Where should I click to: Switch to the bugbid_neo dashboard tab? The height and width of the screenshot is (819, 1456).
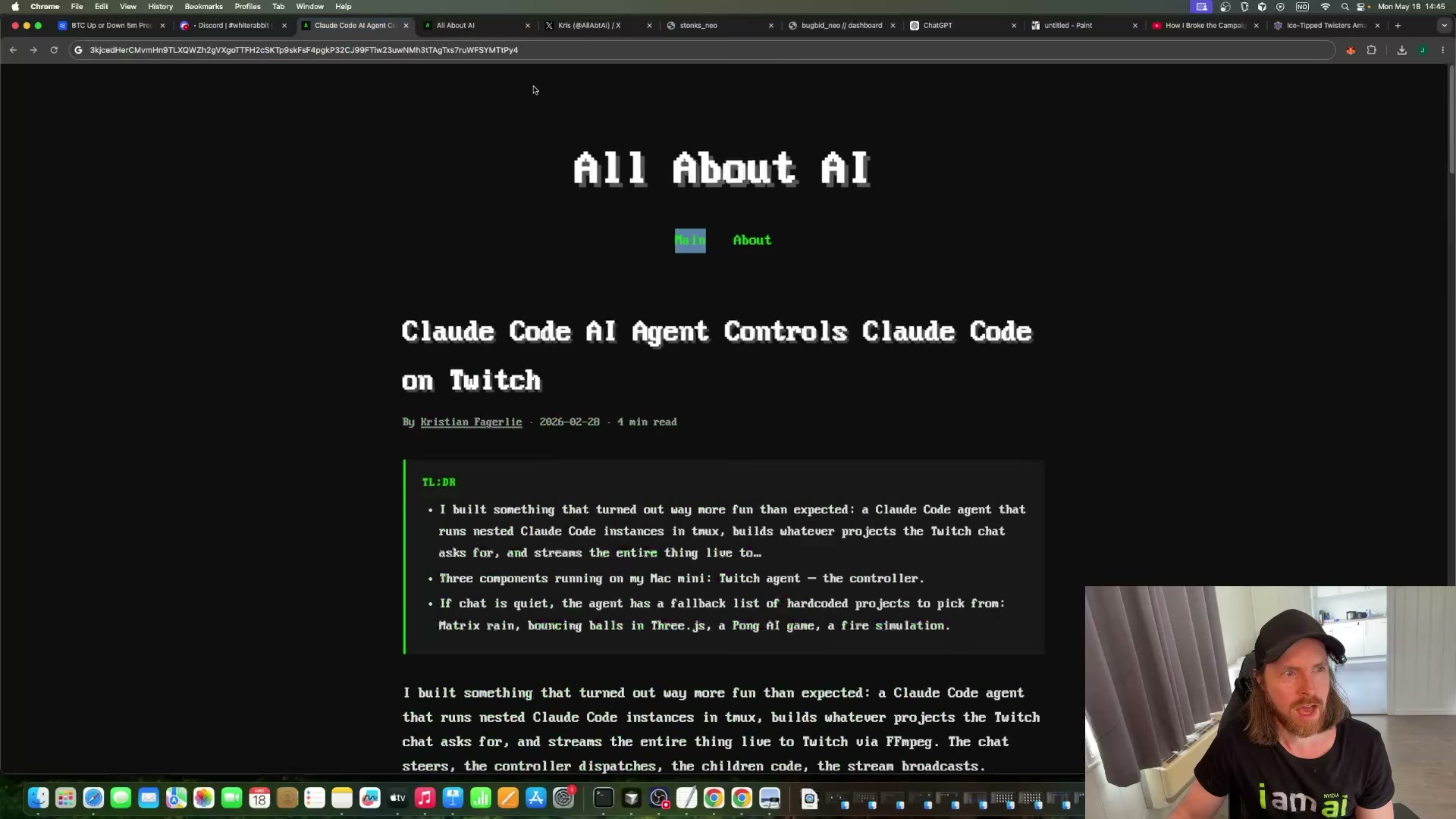tap(842, 25)
